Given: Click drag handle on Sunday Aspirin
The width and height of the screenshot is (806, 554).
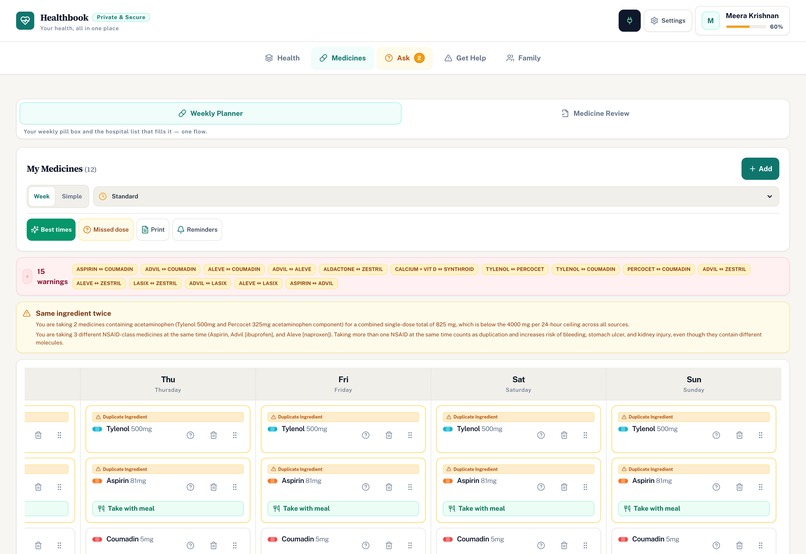Looking at the screenshot, I should pyautogui.click(x=760, y=487).
